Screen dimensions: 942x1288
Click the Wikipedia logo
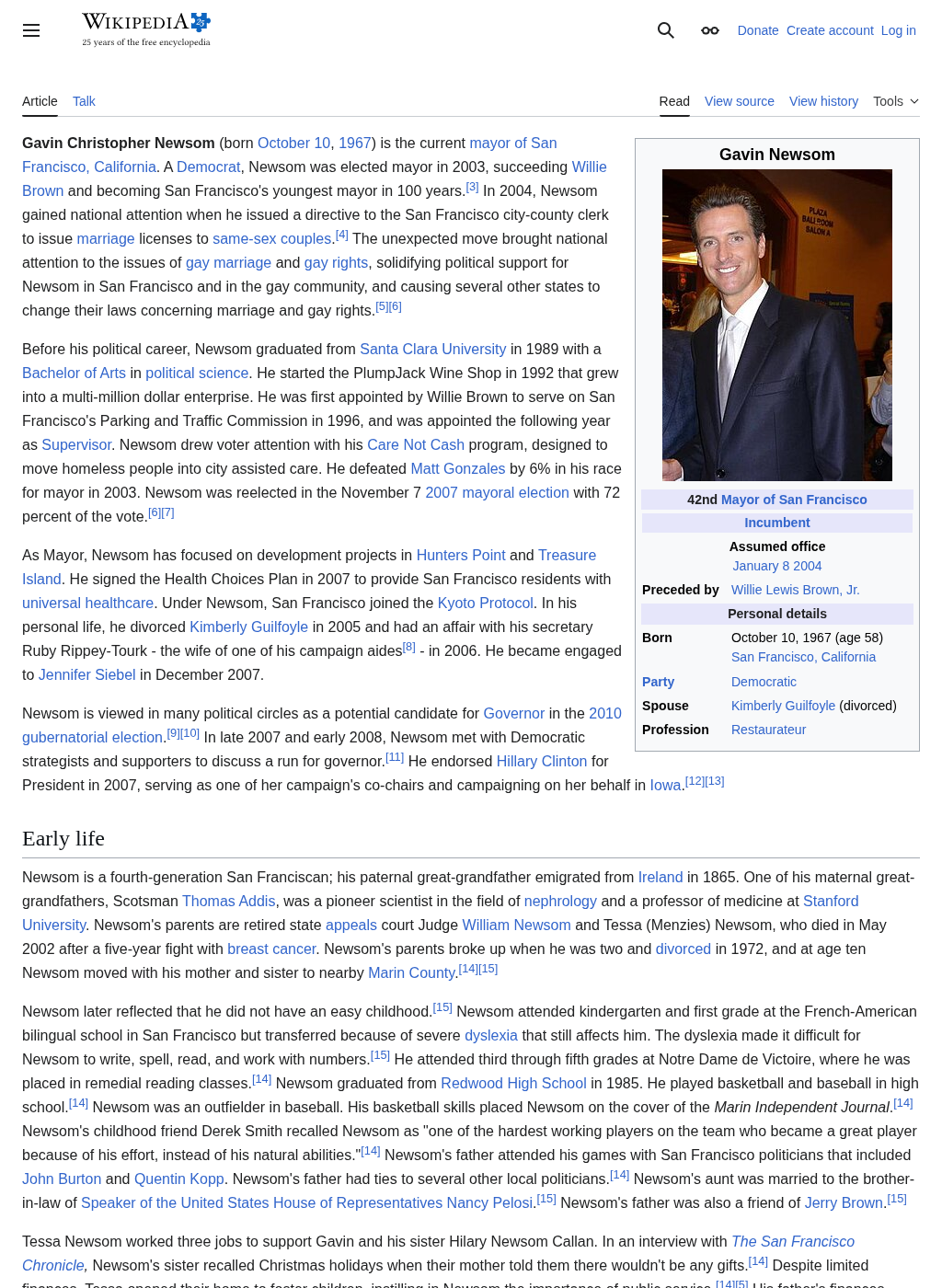coord(146,29)
